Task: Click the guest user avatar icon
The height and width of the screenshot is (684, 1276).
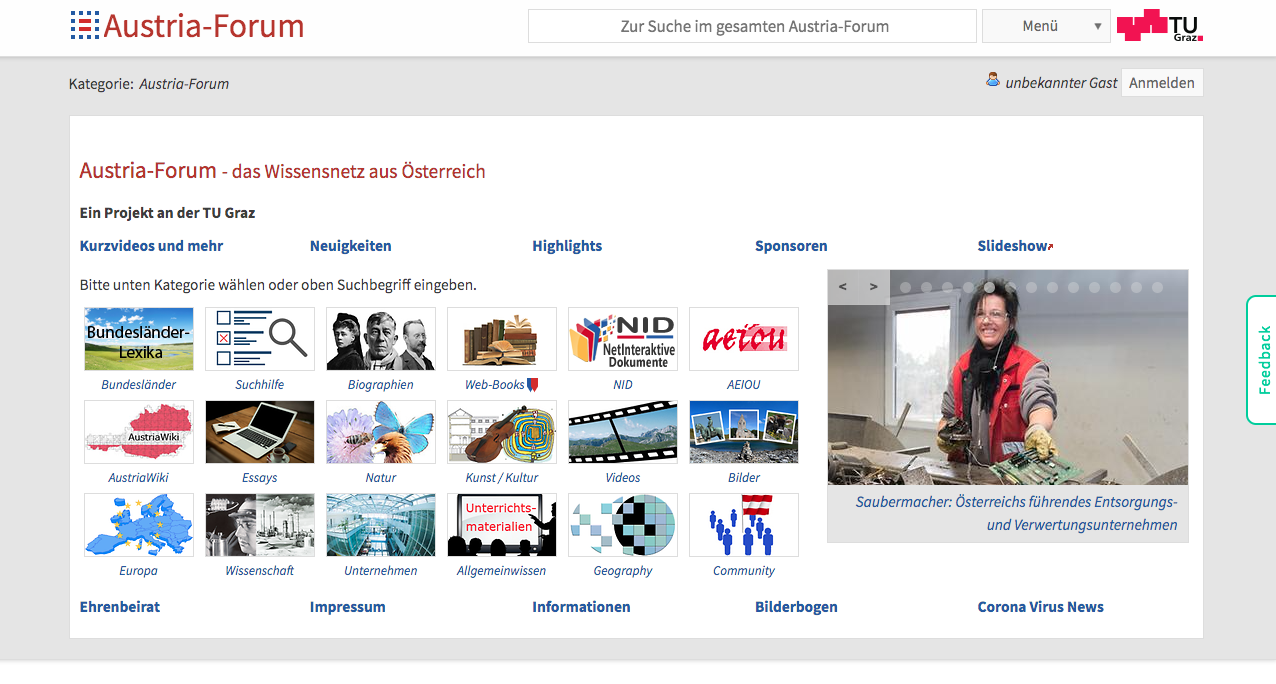Action: click(993, 79)
